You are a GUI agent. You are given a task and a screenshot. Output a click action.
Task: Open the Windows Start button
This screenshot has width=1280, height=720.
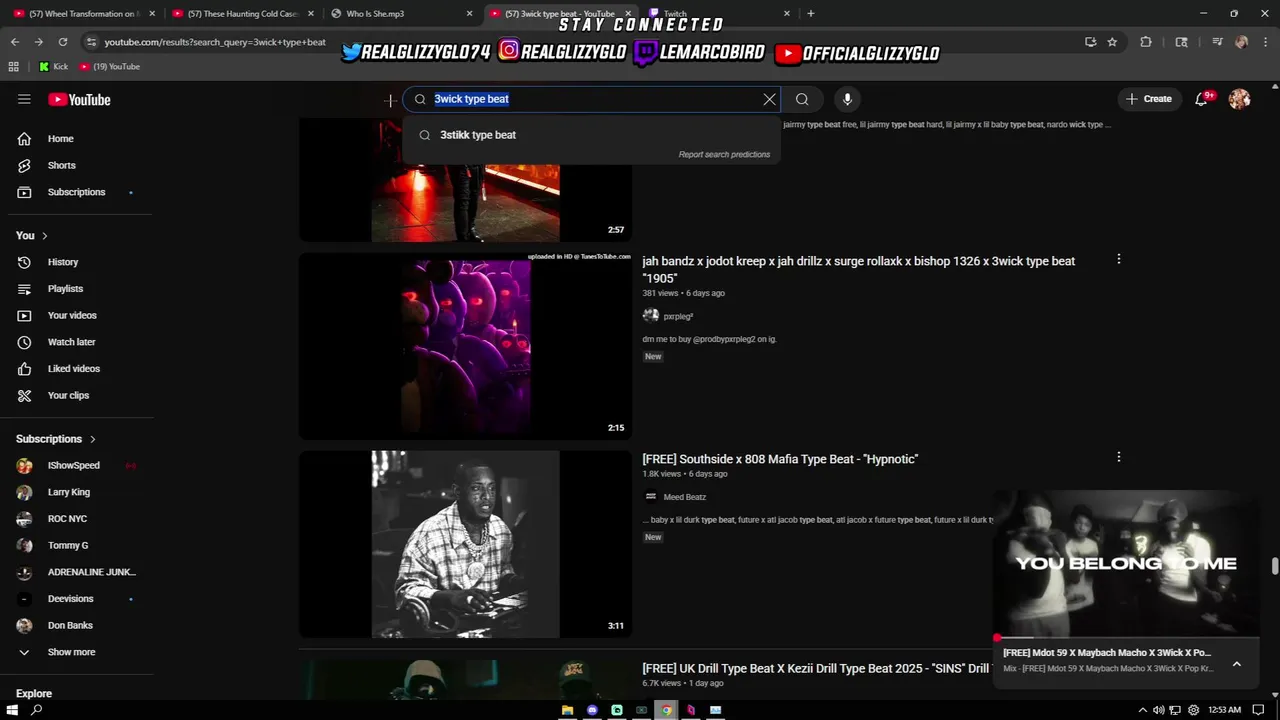coord(12,710)
